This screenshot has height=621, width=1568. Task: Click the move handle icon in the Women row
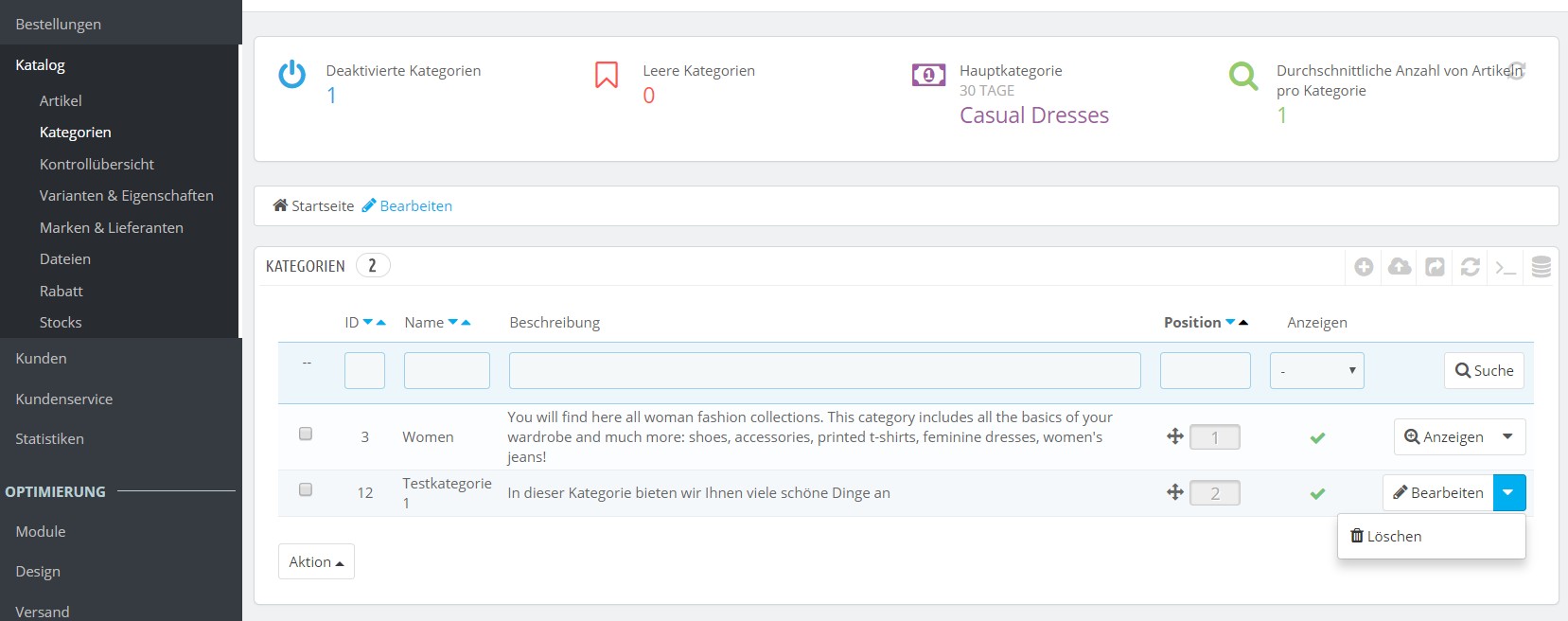coord(1175,436)
